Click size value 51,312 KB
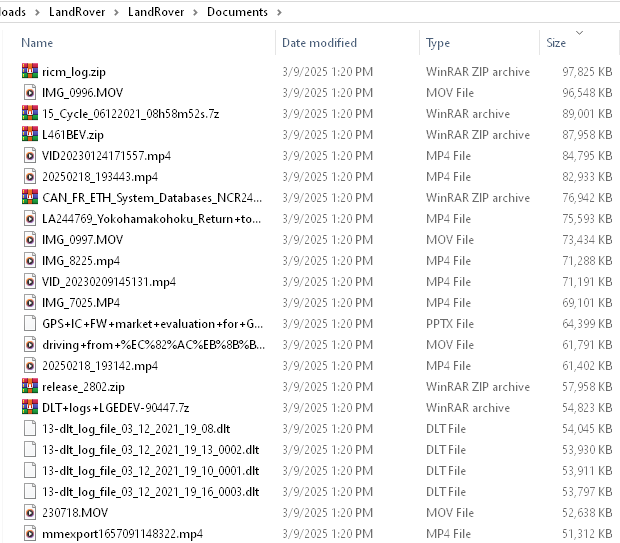Viewport: 620px width, 543px height. (587, 534)
